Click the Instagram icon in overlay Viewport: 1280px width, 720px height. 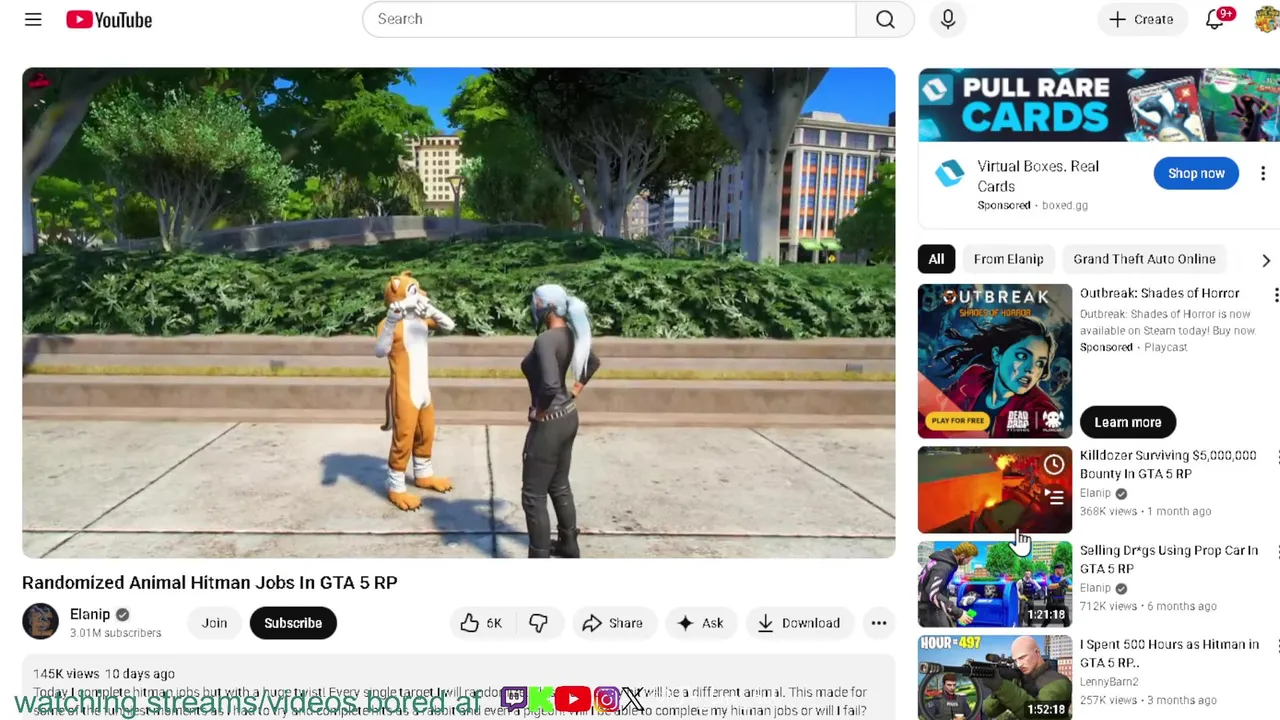click(x=607, y=699)
